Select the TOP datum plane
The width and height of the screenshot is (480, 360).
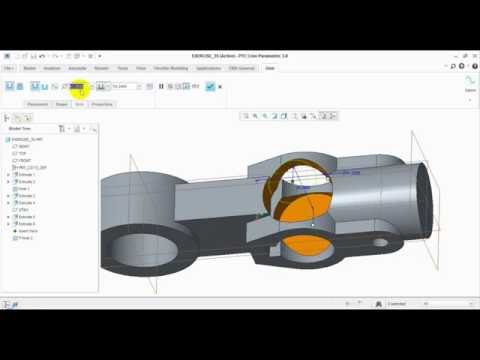click(19, 153)
